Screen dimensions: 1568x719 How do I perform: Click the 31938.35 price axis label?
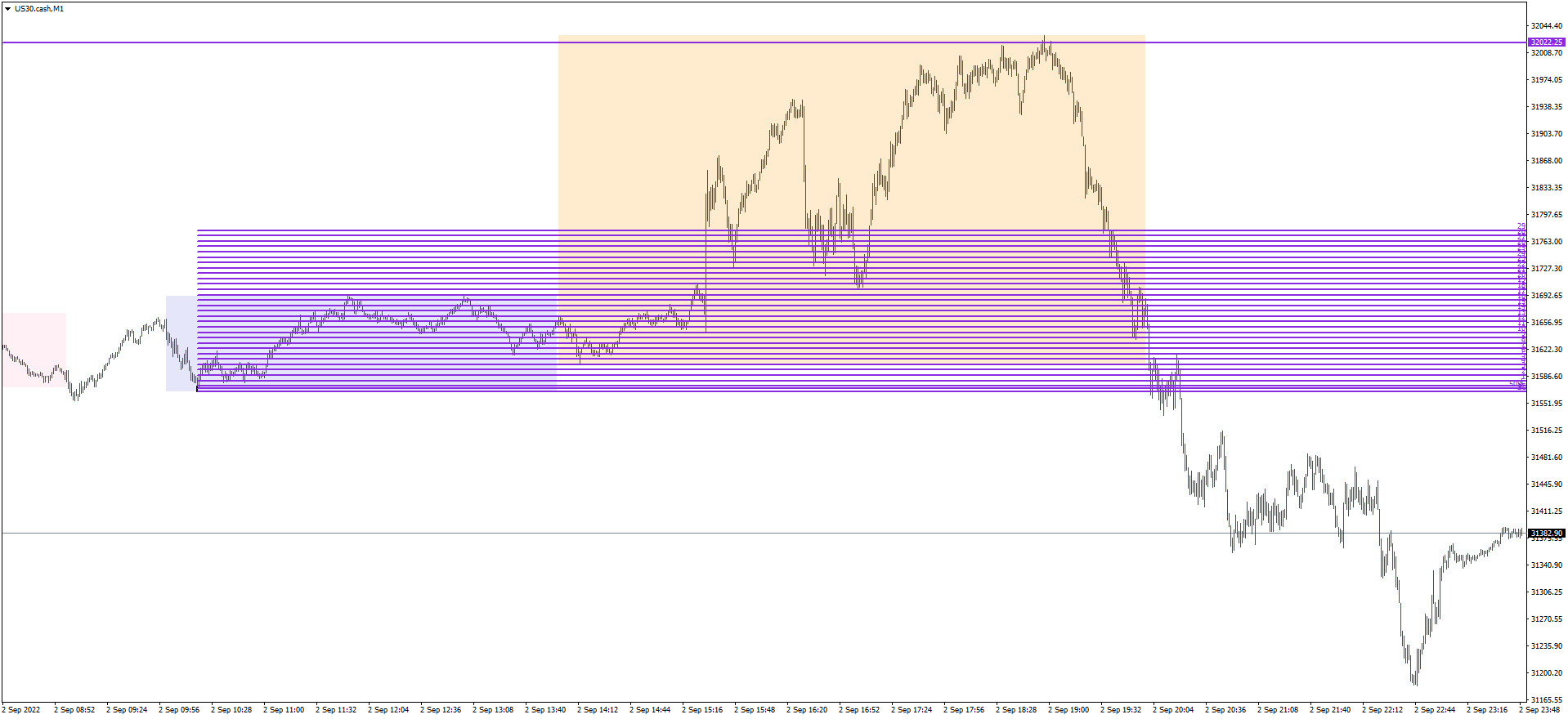1546,107
